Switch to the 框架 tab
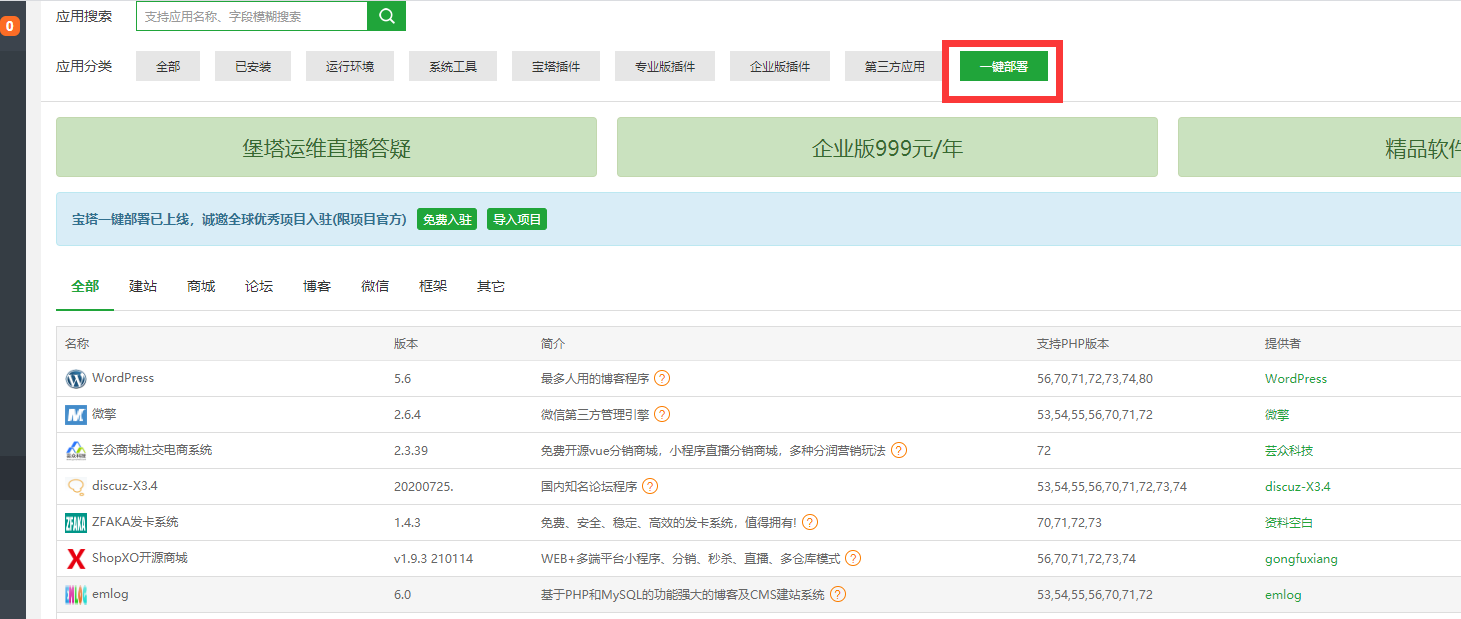 (433, 286)
